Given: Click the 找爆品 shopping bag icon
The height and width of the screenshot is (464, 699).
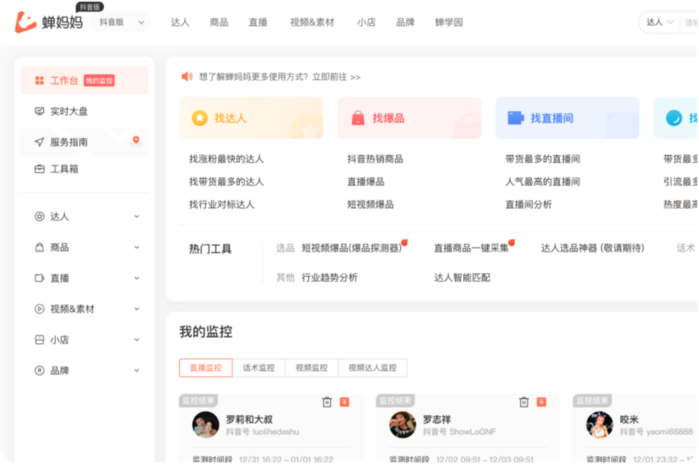Looking at the screenshot, I should 358,118.
